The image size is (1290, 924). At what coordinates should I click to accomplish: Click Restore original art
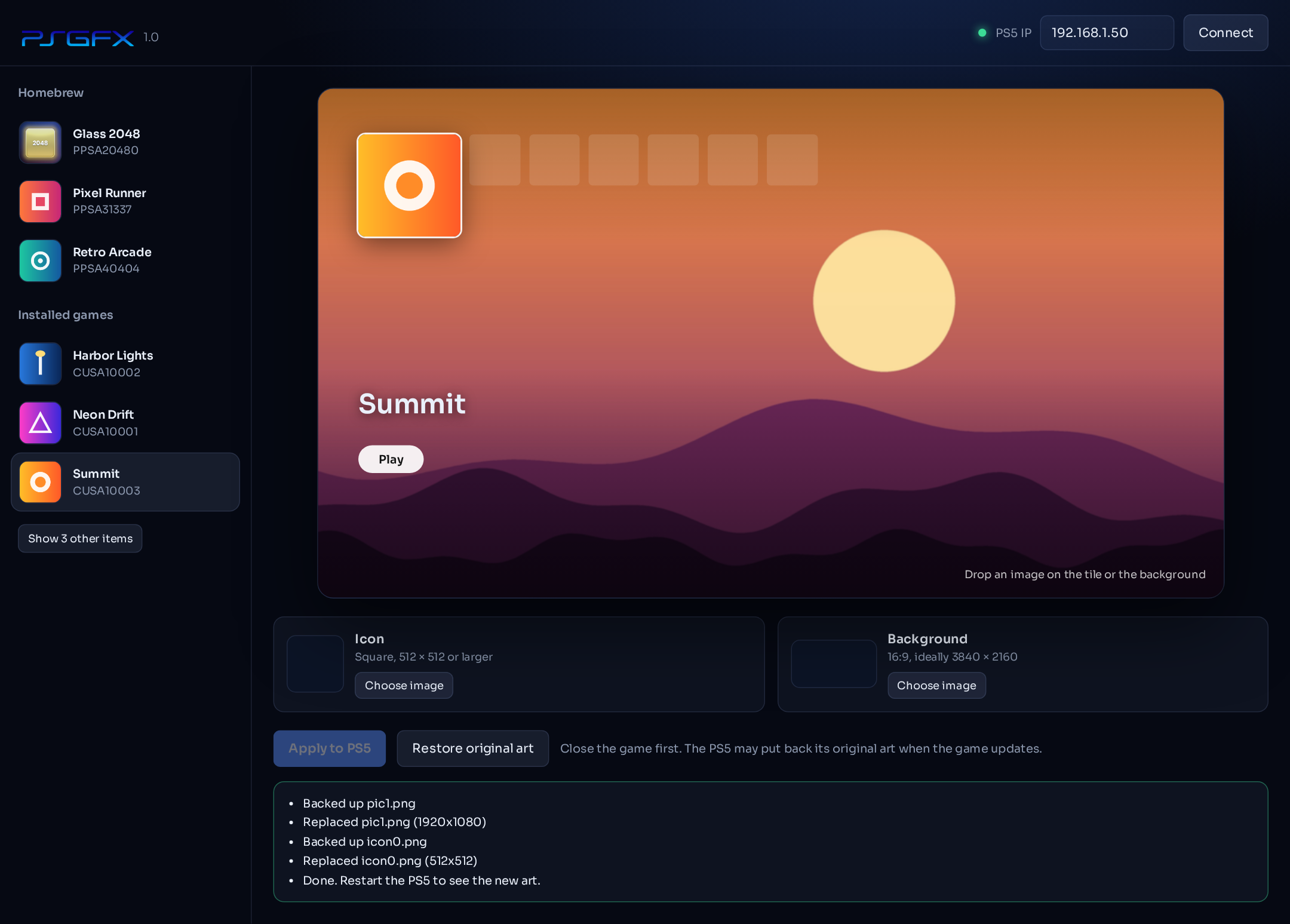(472, 748)
